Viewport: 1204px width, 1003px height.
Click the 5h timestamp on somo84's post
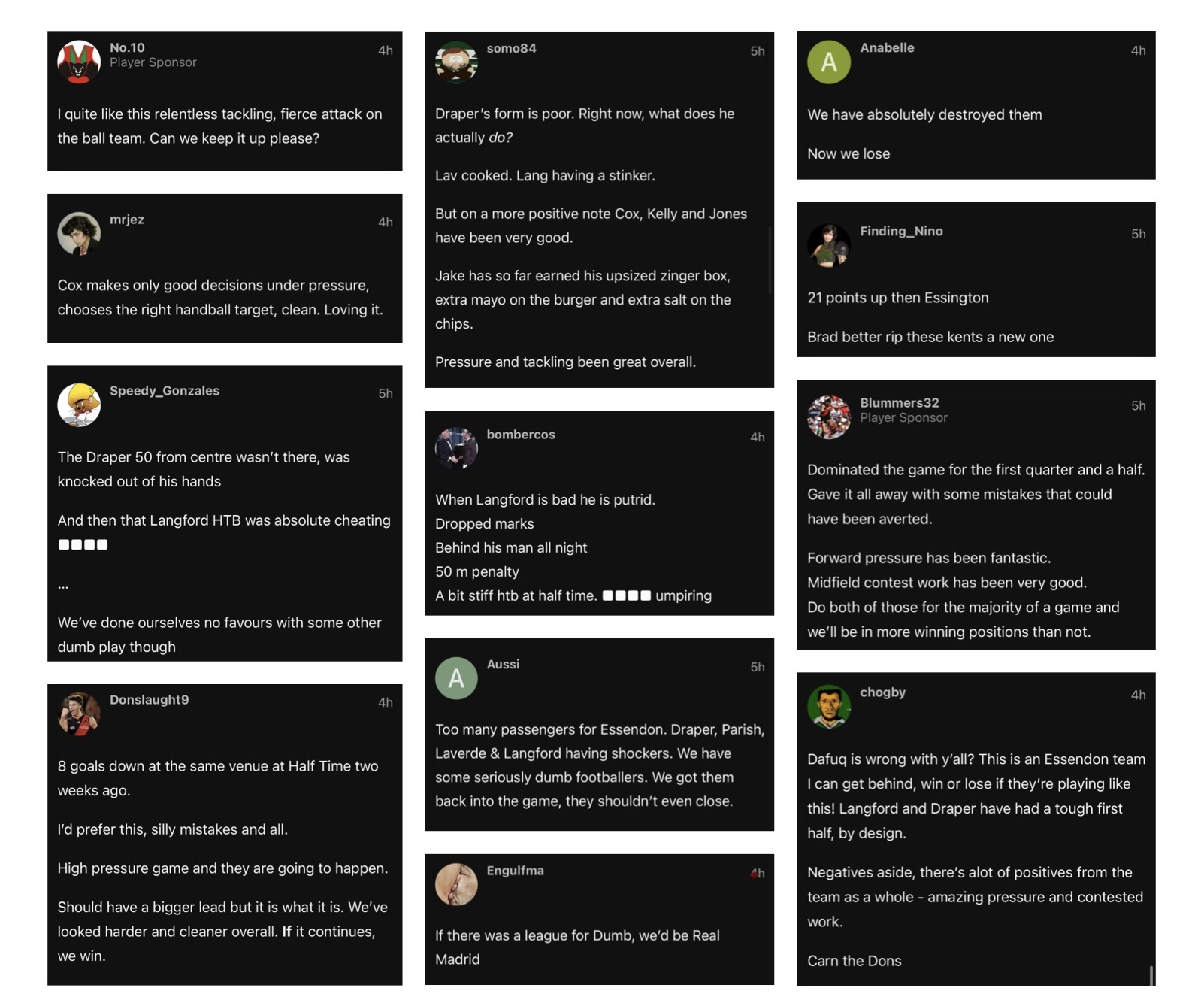tap(758, 51)
